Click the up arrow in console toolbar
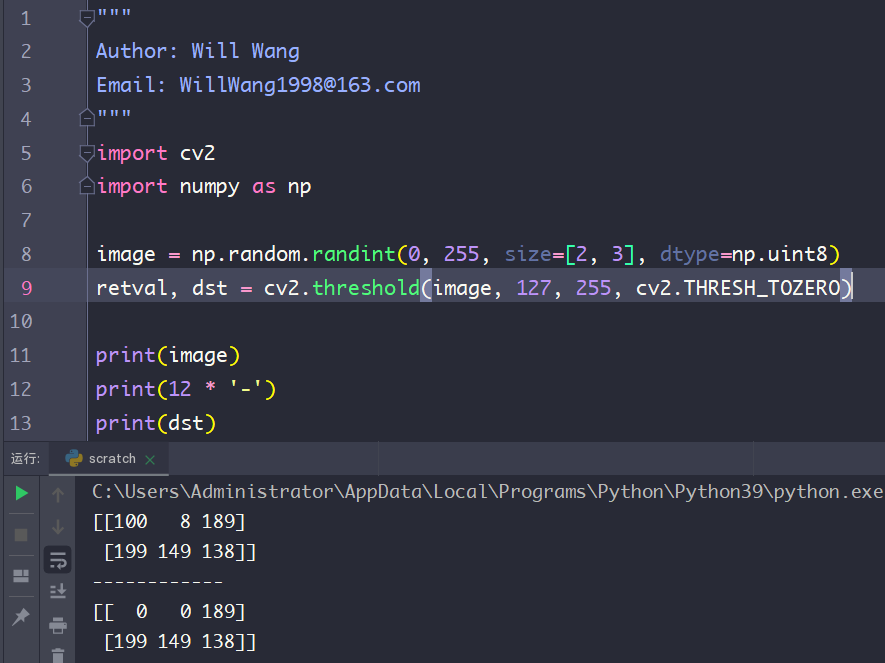885x663 pixels. click(58, 495)
